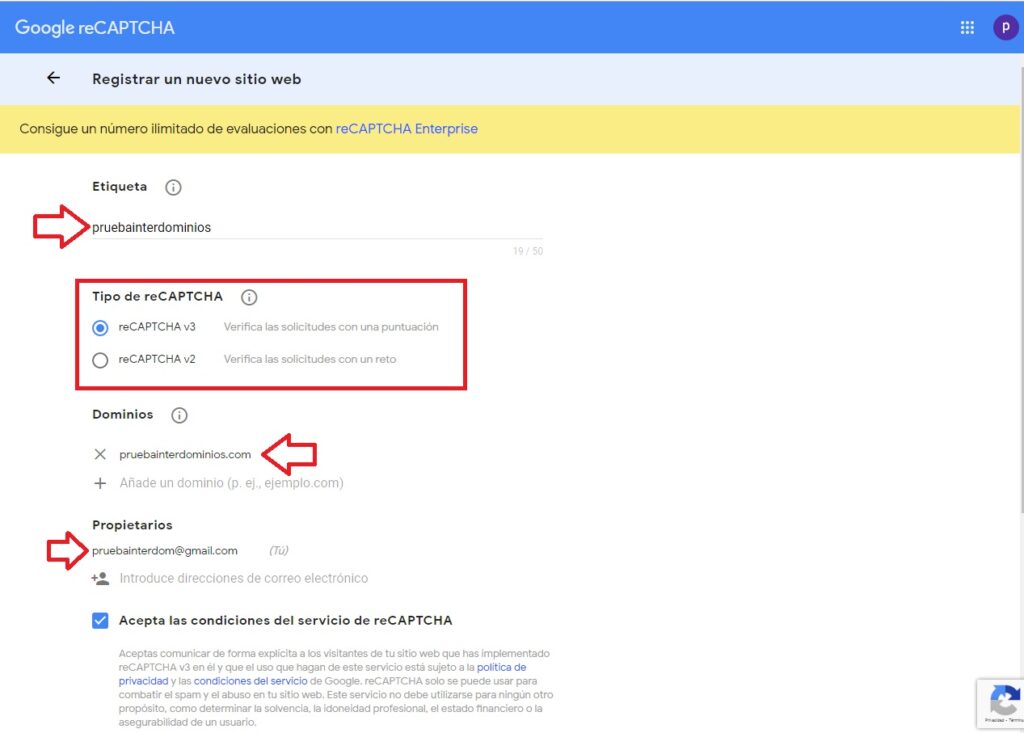Click the Registrar un nuevo sitio web heading
Image resolution: width=1024 pixels, height=733 pixels.
[x=197, y=79]
